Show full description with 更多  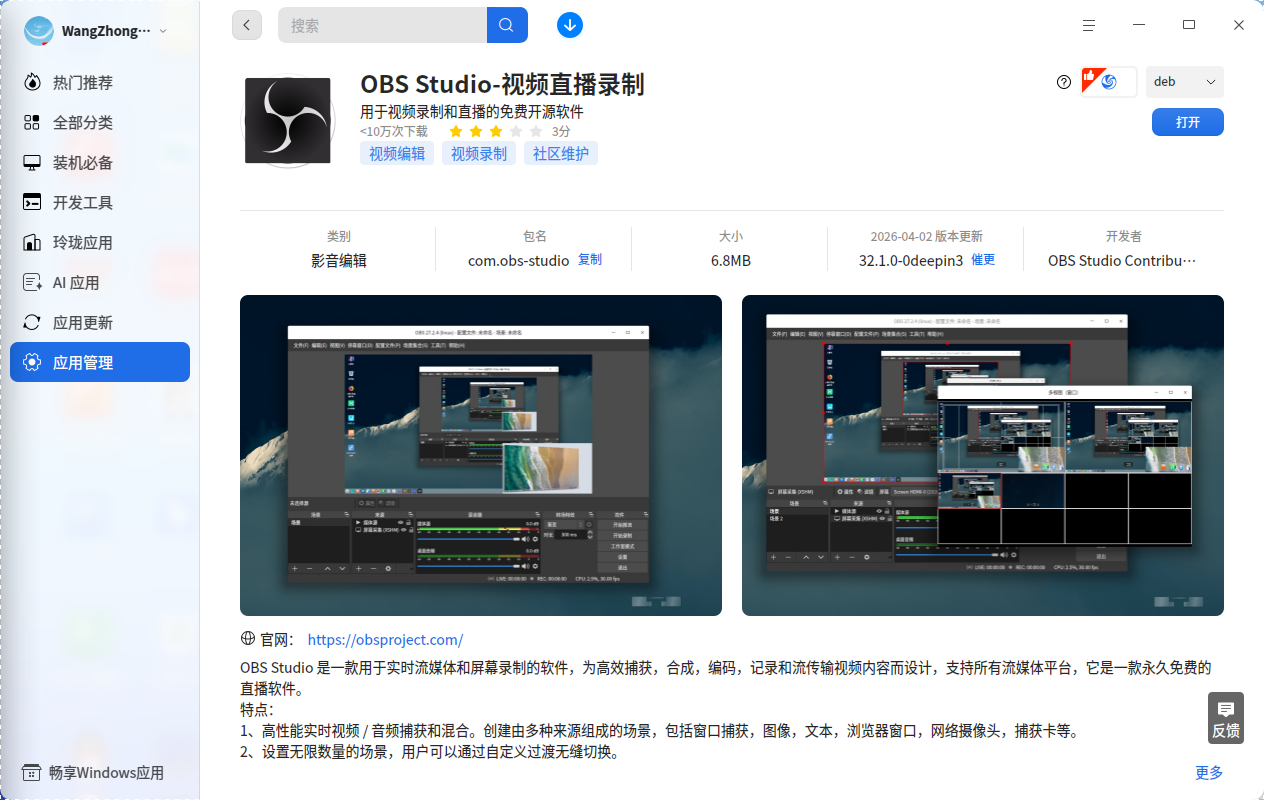(1209, 772)
